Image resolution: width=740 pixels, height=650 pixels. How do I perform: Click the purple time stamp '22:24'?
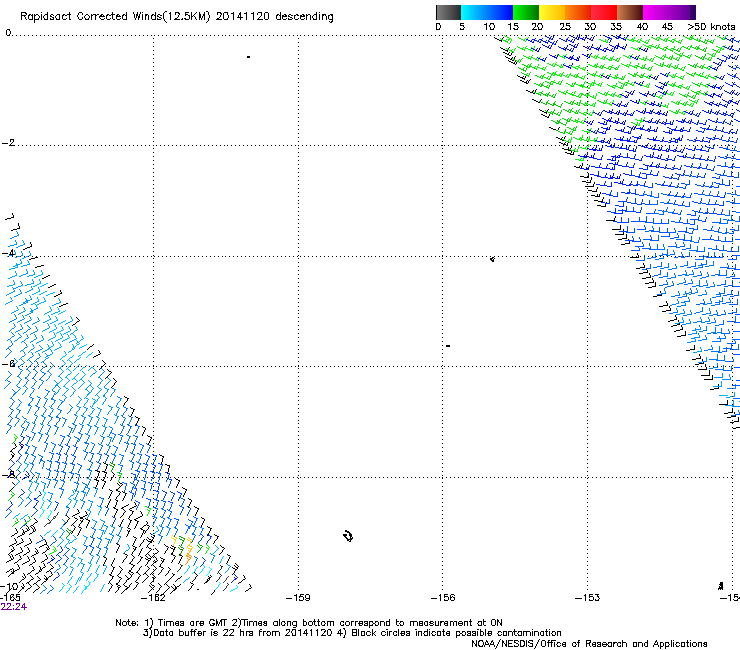[14, 607]
